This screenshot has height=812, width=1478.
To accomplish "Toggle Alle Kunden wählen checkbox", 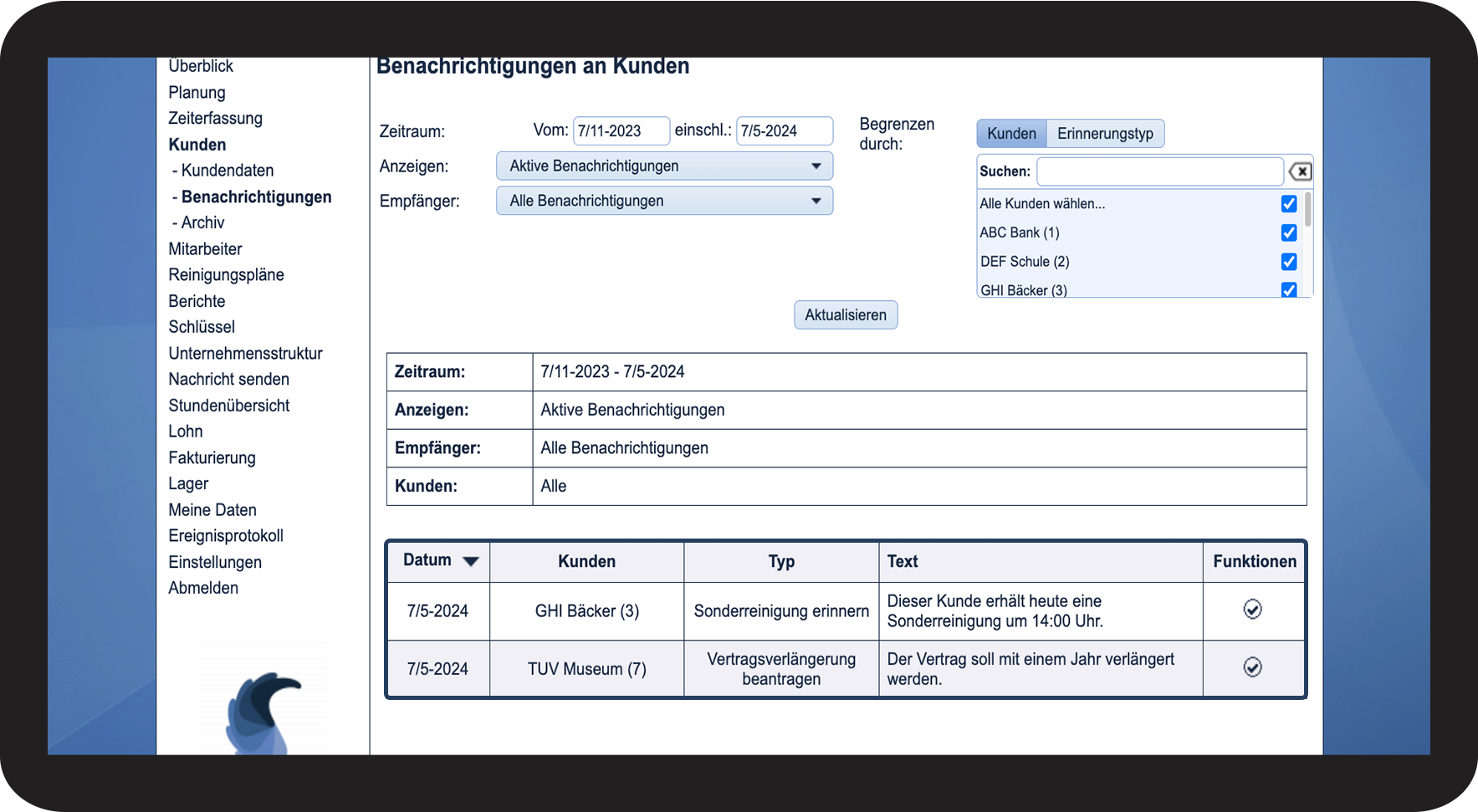I will (1289, 204).
